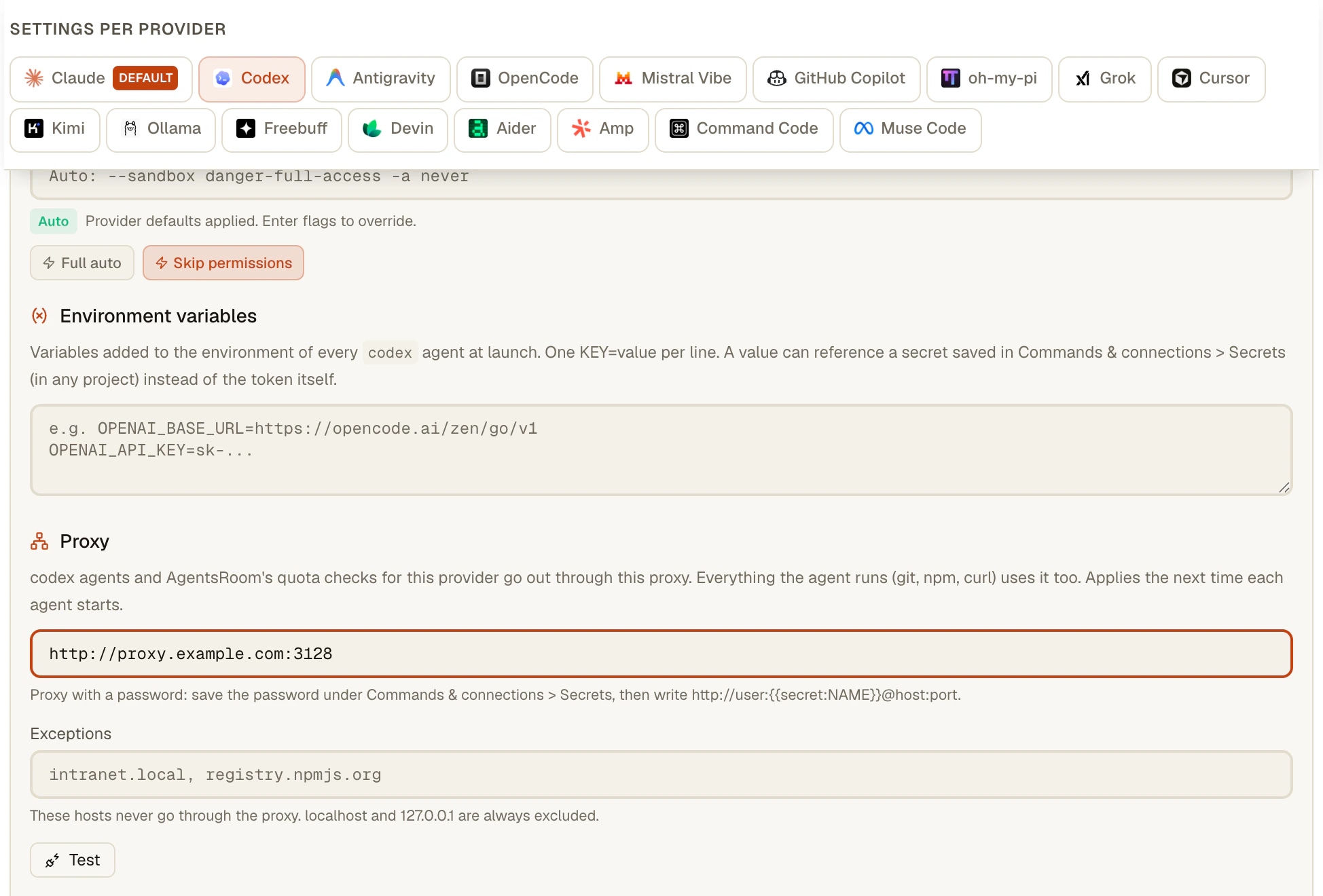Click the proxy URL input field
Image resolution: width=1323 pixels, height=896 pixels.
pyautogui.click(x=661, y=654)
